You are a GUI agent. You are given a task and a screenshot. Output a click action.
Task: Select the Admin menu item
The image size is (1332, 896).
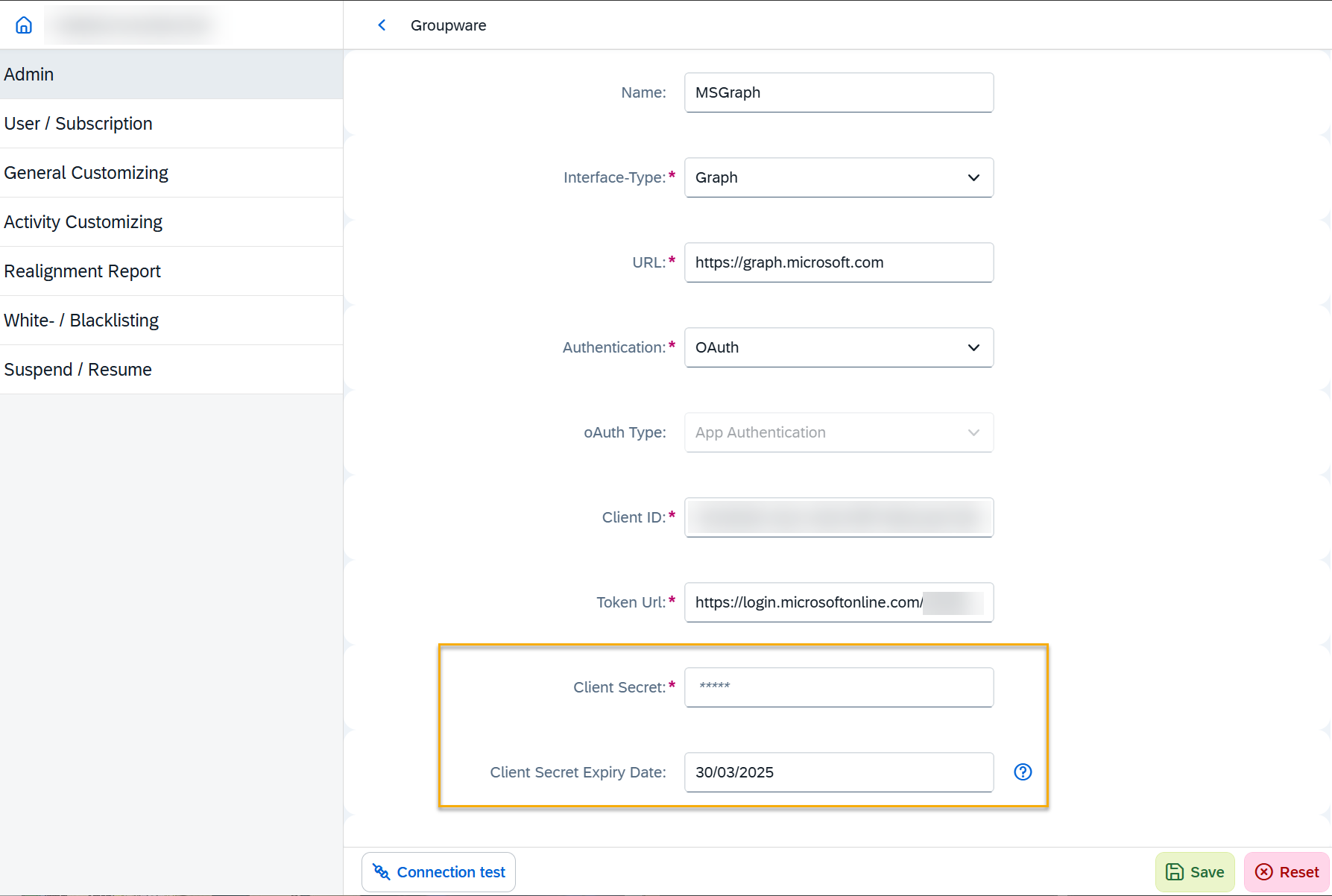171,75
